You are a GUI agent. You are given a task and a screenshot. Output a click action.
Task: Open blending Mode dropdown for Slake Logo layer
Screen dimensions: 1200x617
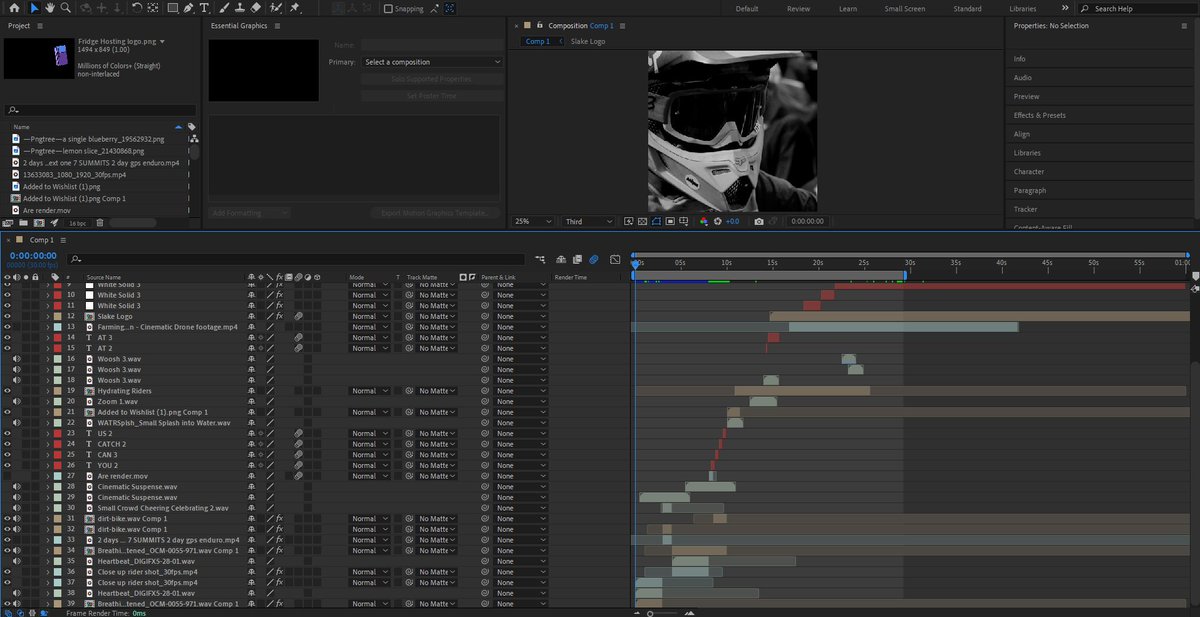369,316
